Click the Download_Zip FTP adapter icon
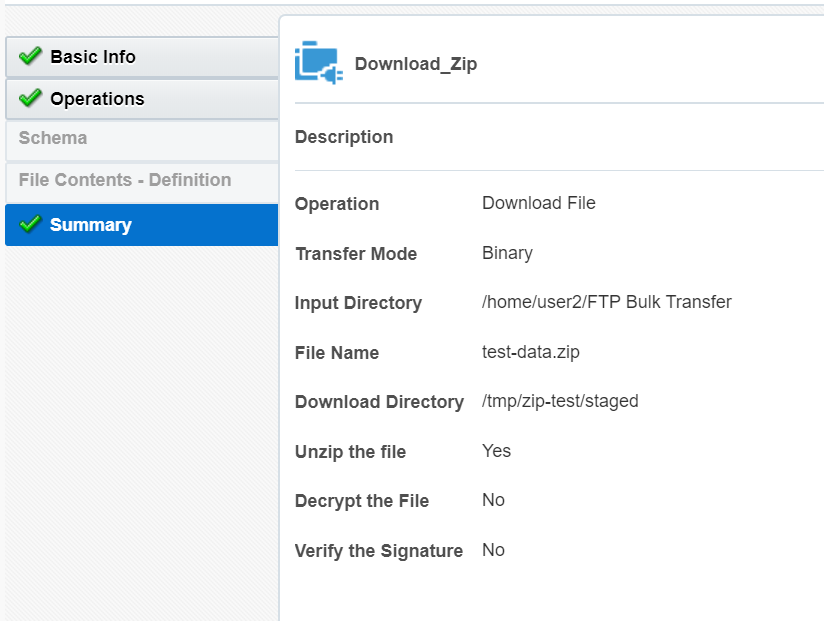This screenshot has height=621, width=824. click(317, 63)
